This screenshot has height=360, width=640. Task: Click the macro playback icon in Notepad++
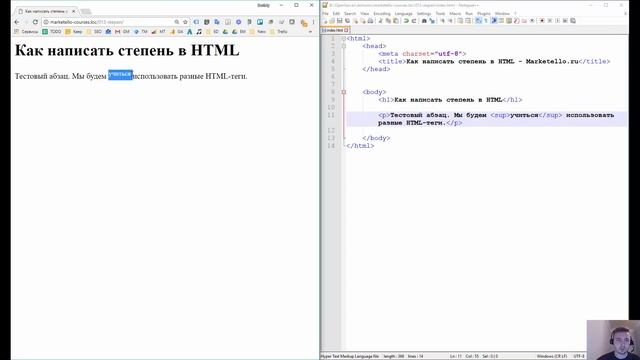click(x=558, y=20)
